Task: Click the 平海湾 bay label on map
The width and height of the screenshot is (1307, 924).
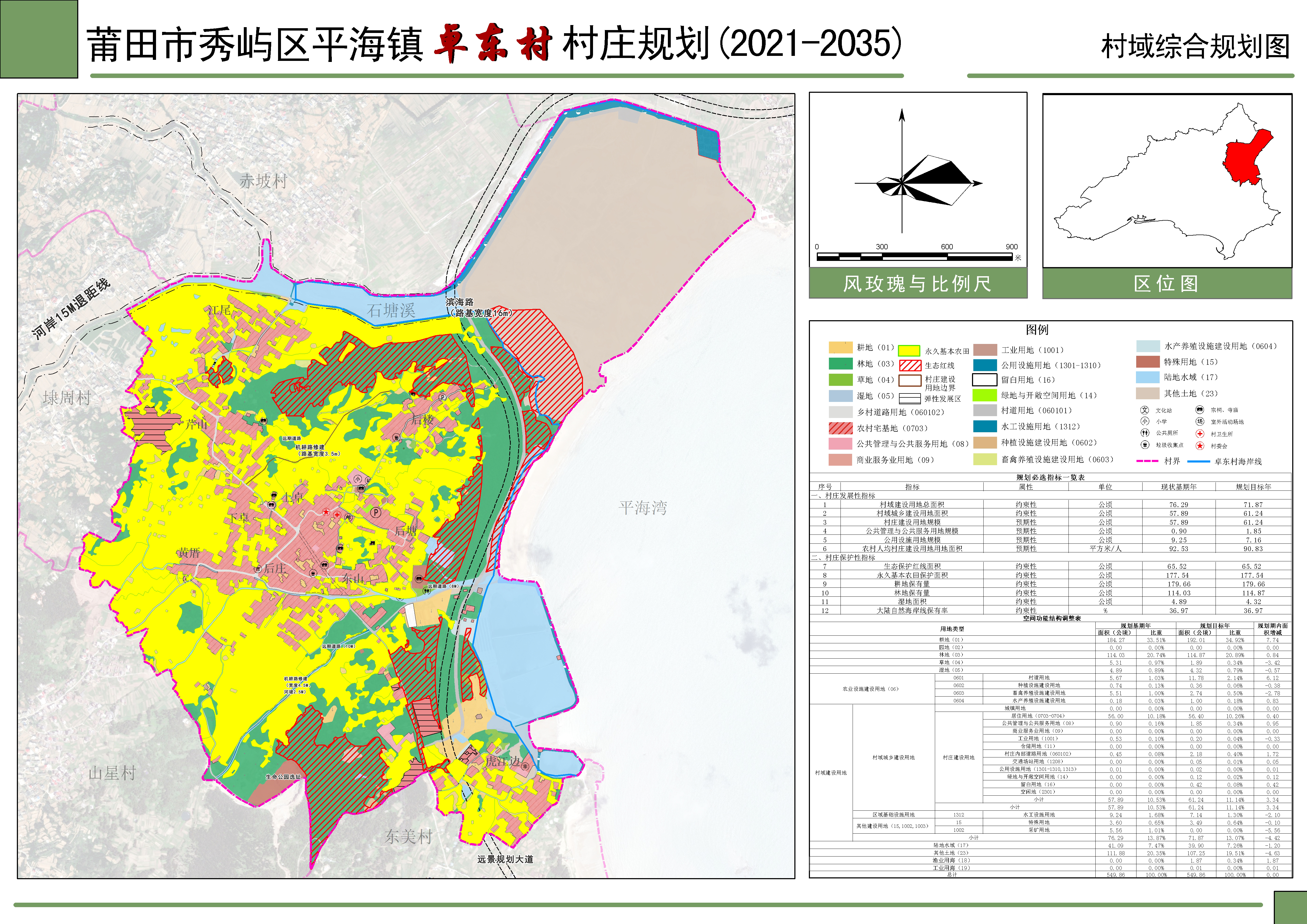Action: [x=643, y=507]
